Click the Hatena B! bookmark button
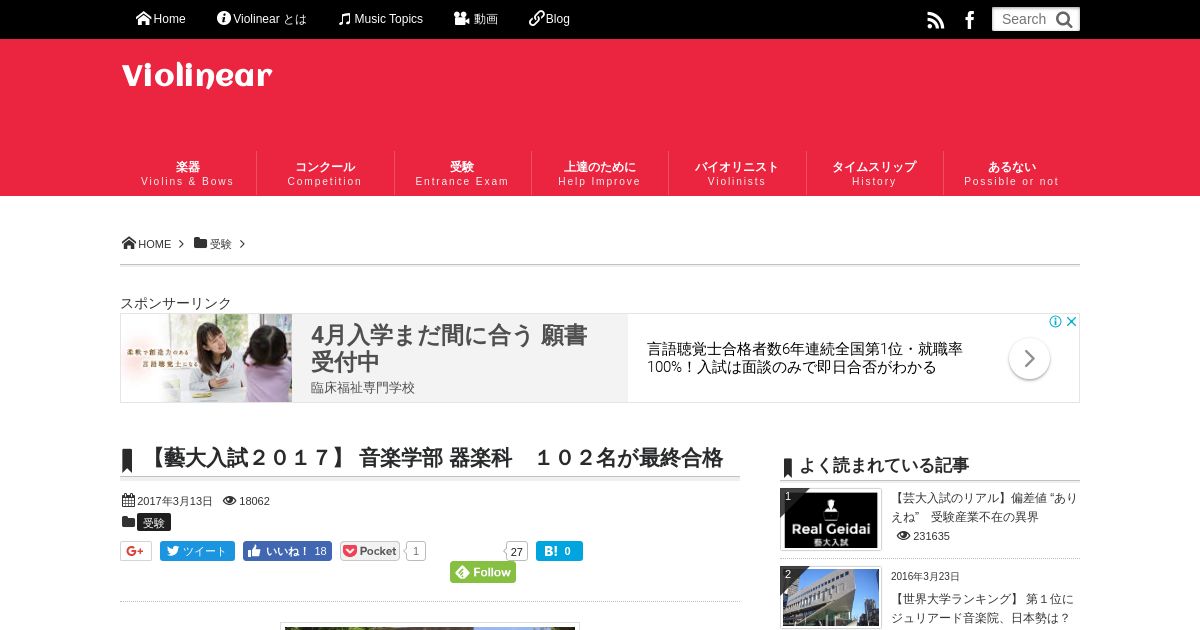Image resolution: width=1200 pixels, height=630 pixels. click(559, 551)
